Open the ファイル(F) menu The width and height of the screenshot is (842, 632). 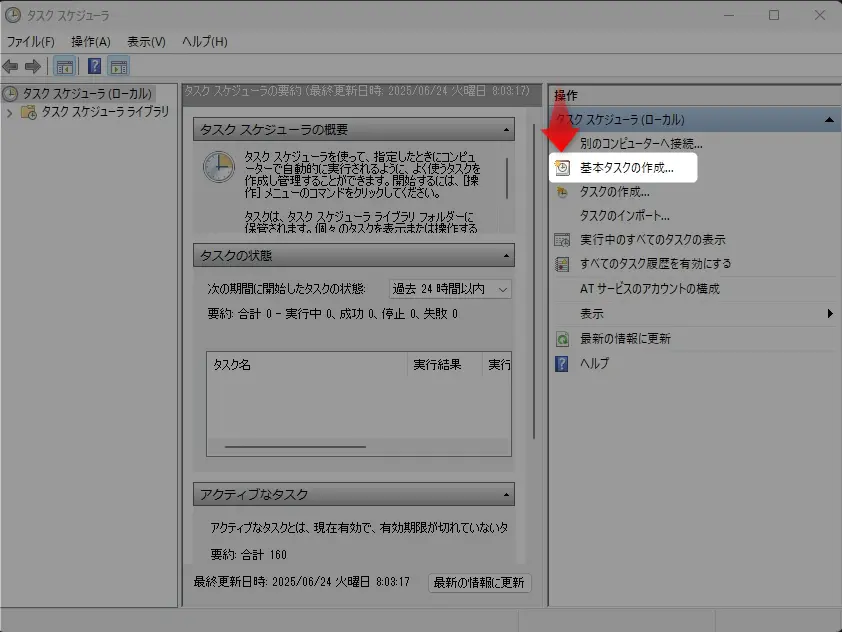[x=31, y=41]
